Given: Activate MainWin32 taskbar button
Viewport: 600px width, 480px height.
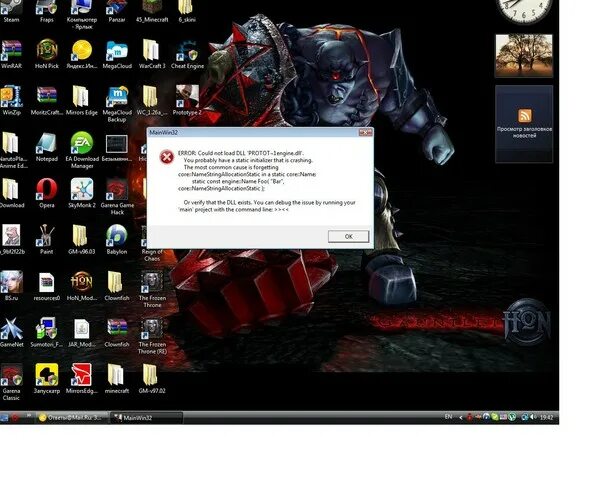Looking at the screenshot, I should point(147,418).
